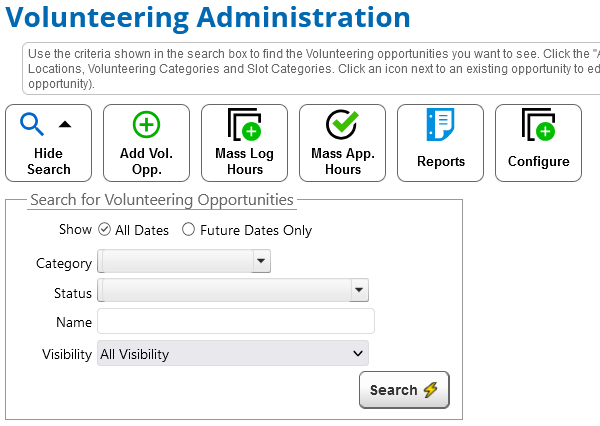Click the Configure button label
600x426 pixels.
pos(538,161)
